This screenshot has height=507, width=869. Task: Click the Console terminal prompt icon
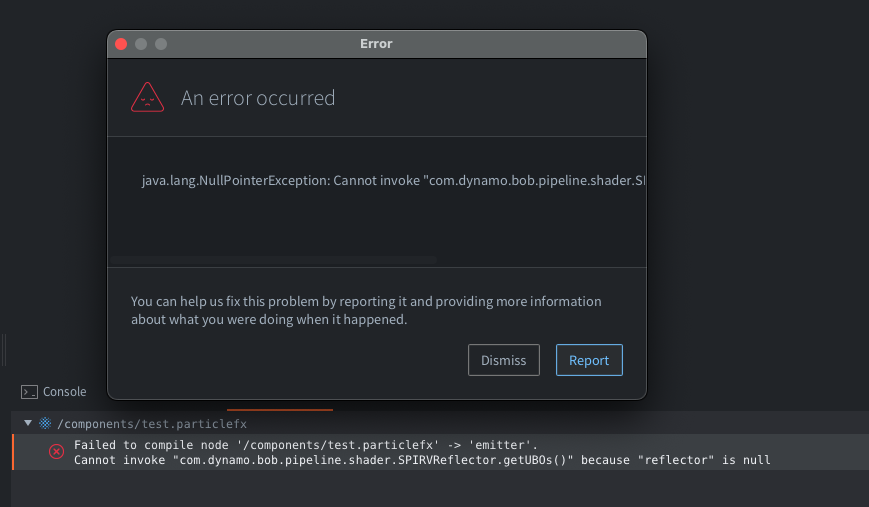point(30,392)
